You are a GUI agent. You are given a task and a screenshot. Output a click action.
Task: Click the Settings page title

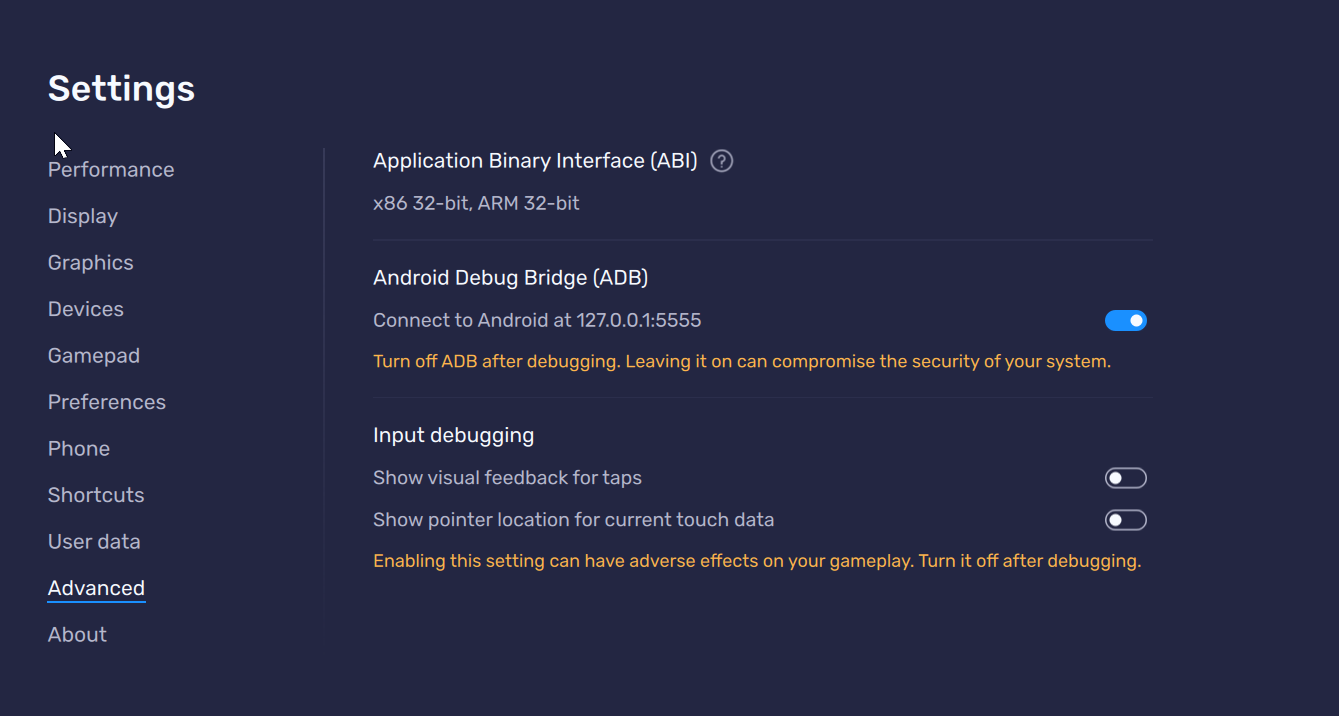pyautogui.click(x=120, y=88)
